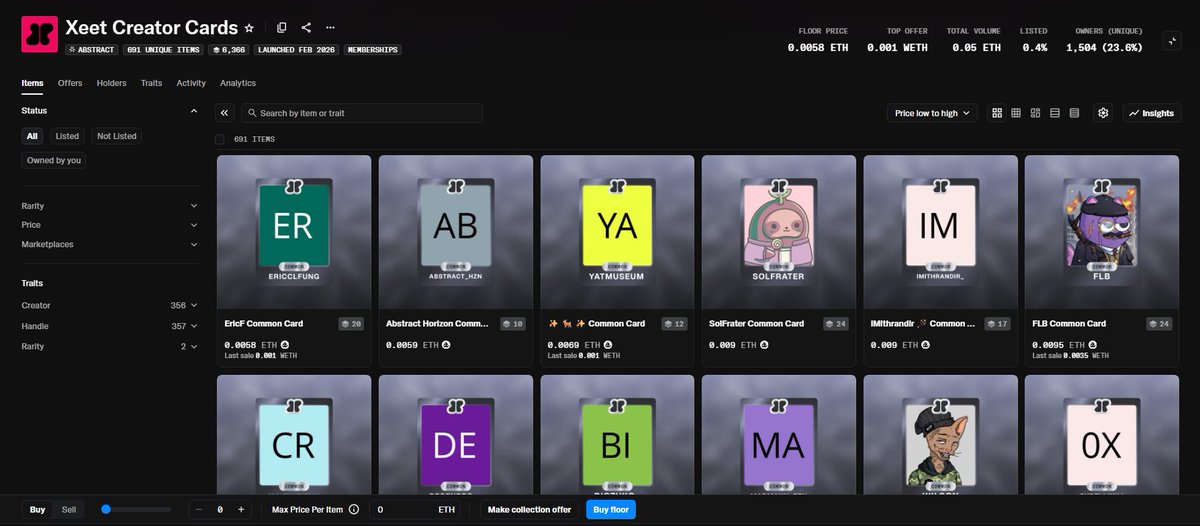The width and height of the screenshot is (1200, 526).
Task: Open the Analytics tab
Action: click(238, 83)
